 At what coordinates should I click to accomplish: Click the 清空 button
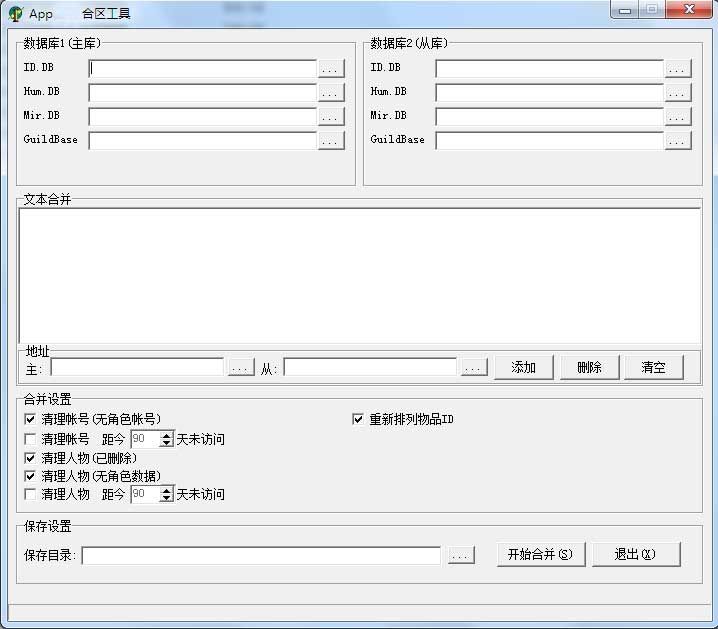654,367
